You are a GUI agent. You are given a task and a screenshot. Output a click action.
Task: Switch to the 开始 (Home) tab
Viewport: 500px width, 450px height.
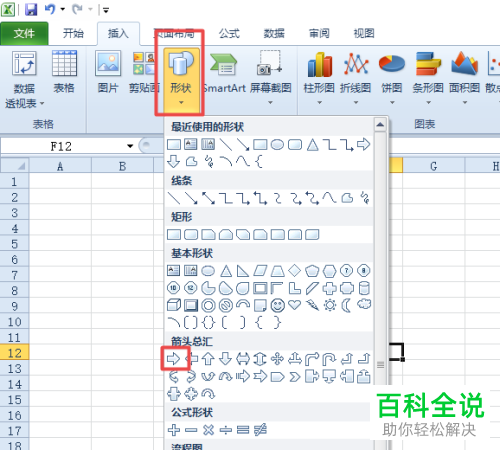click(73, 33)
